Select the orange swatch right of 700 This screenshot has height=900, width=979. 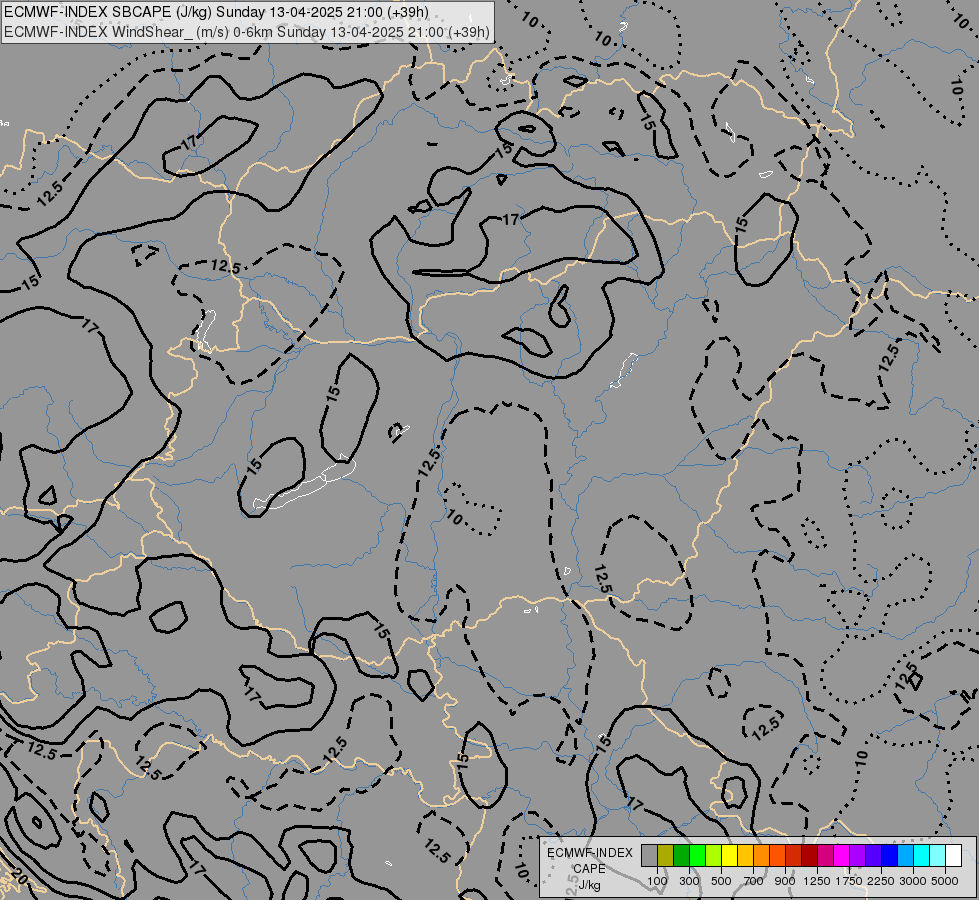[x=761, y=856]
